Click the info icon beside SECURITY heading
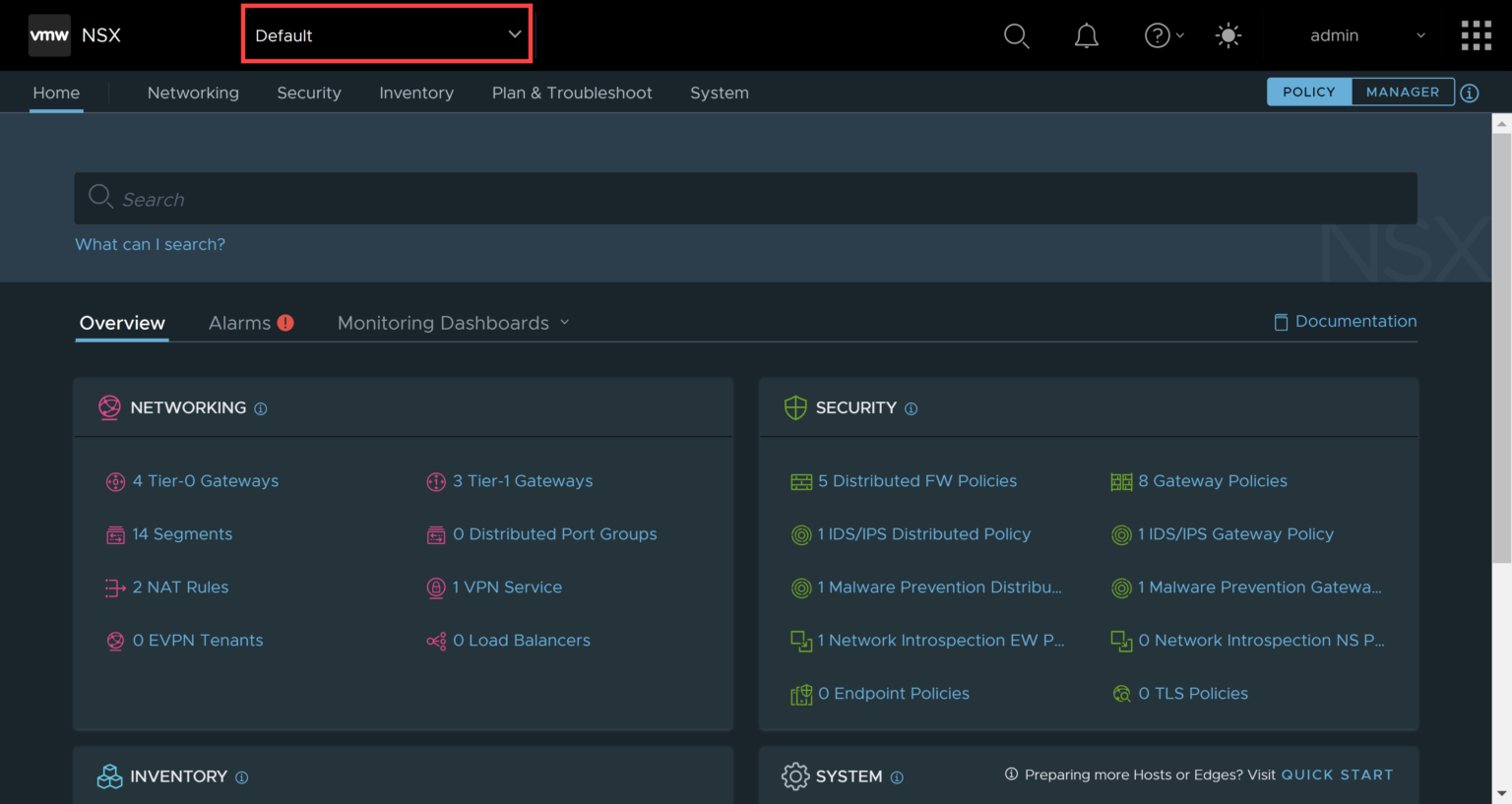The image size is (1512, 804). click(911, 409)
